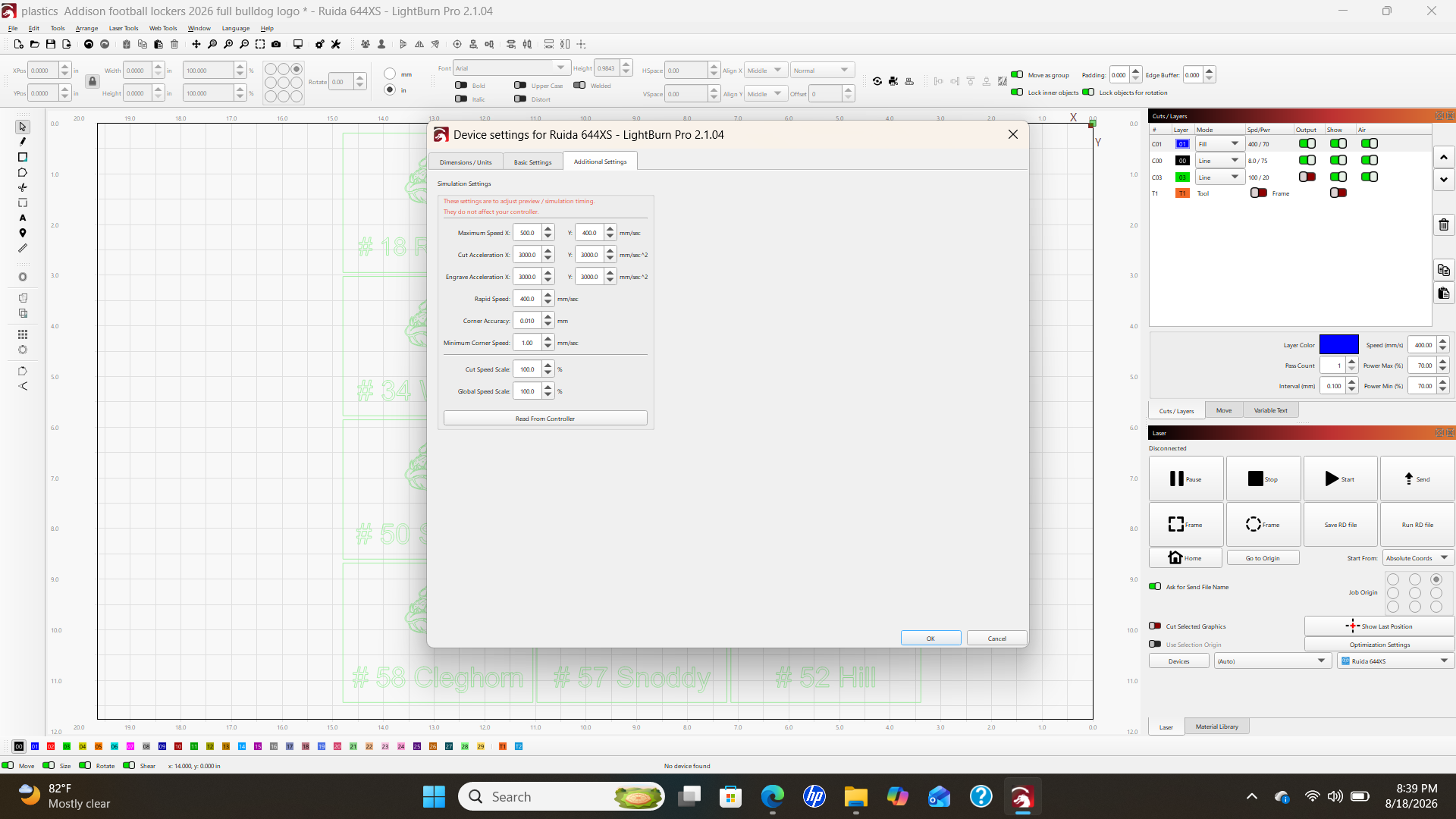
Task: Open the Laser Tools menu
Action: coord(124,28)
